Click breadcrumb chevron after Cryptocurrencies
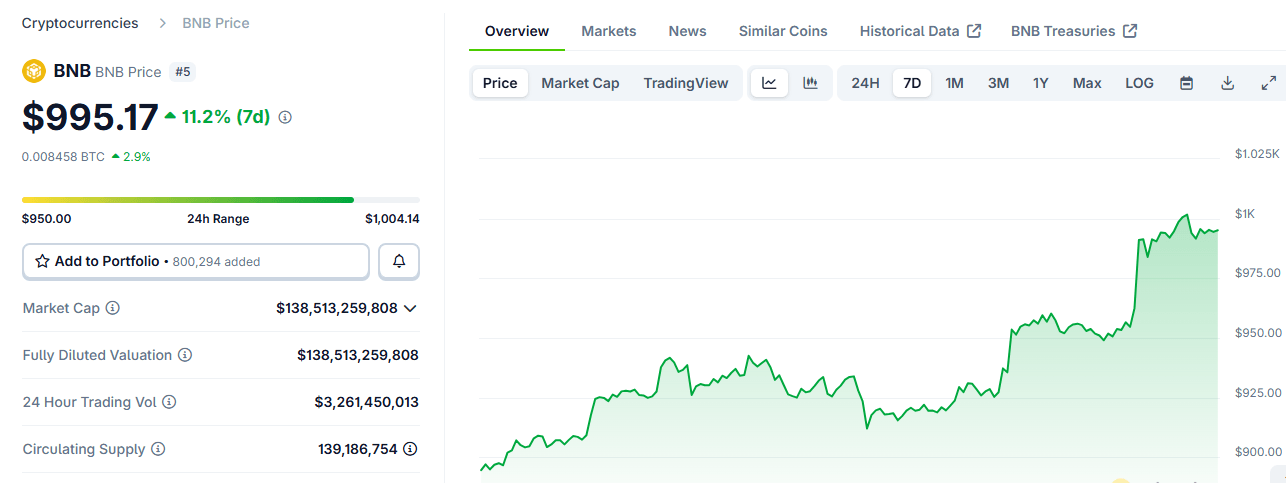The width and height of the screenshot is (1286, 483). coord(162,22)
